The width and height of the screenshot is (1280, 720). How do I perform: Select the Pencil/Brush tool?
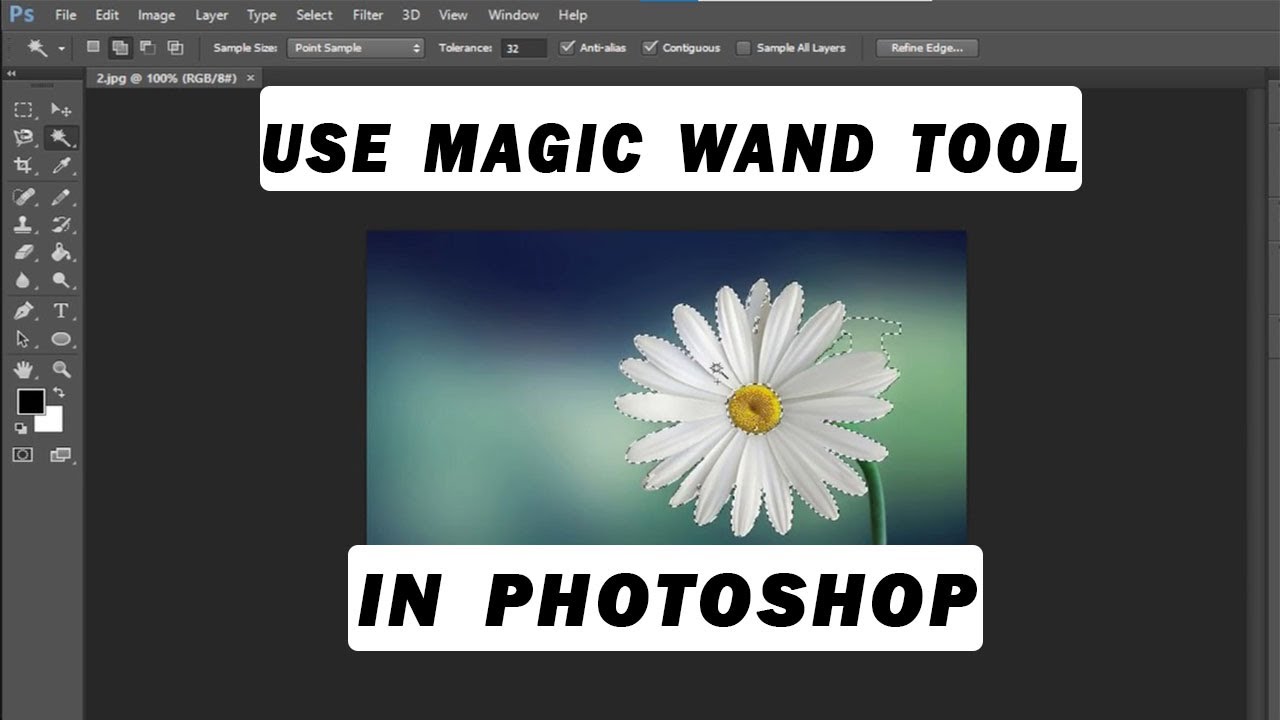tap(61, 197)
